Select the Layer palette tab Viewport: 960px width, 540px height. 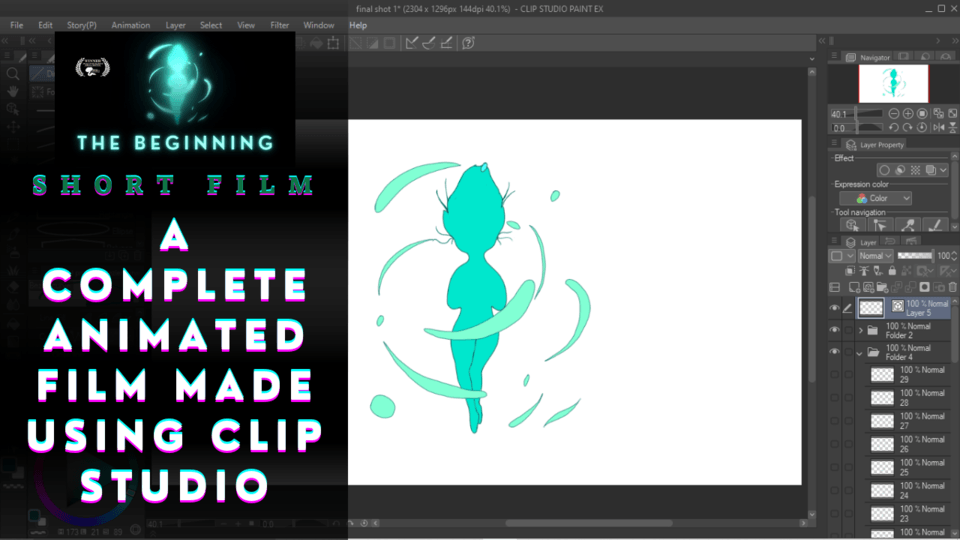(x=861, y=242)
